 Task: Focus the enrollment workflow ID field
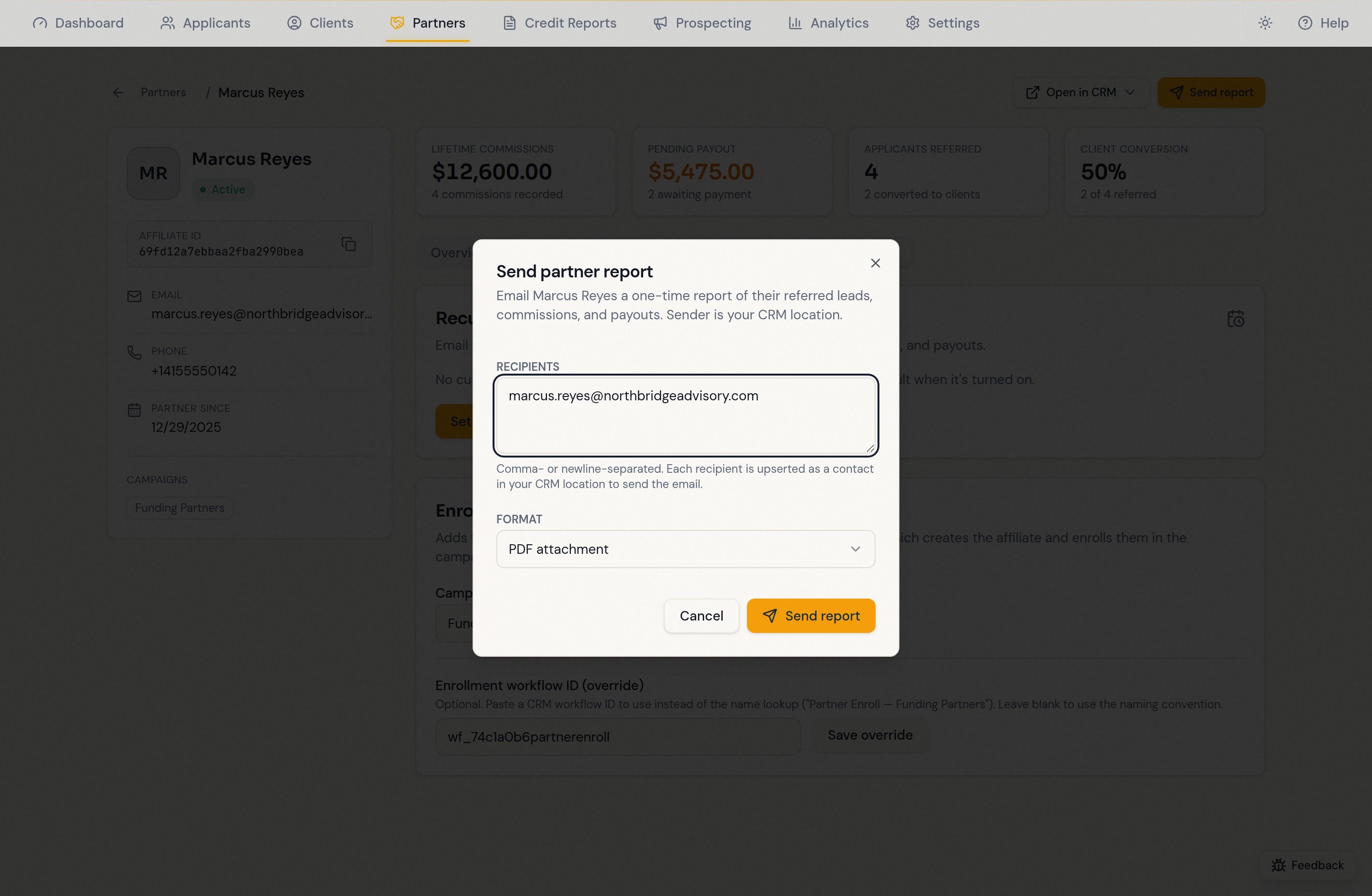point(617,737)
